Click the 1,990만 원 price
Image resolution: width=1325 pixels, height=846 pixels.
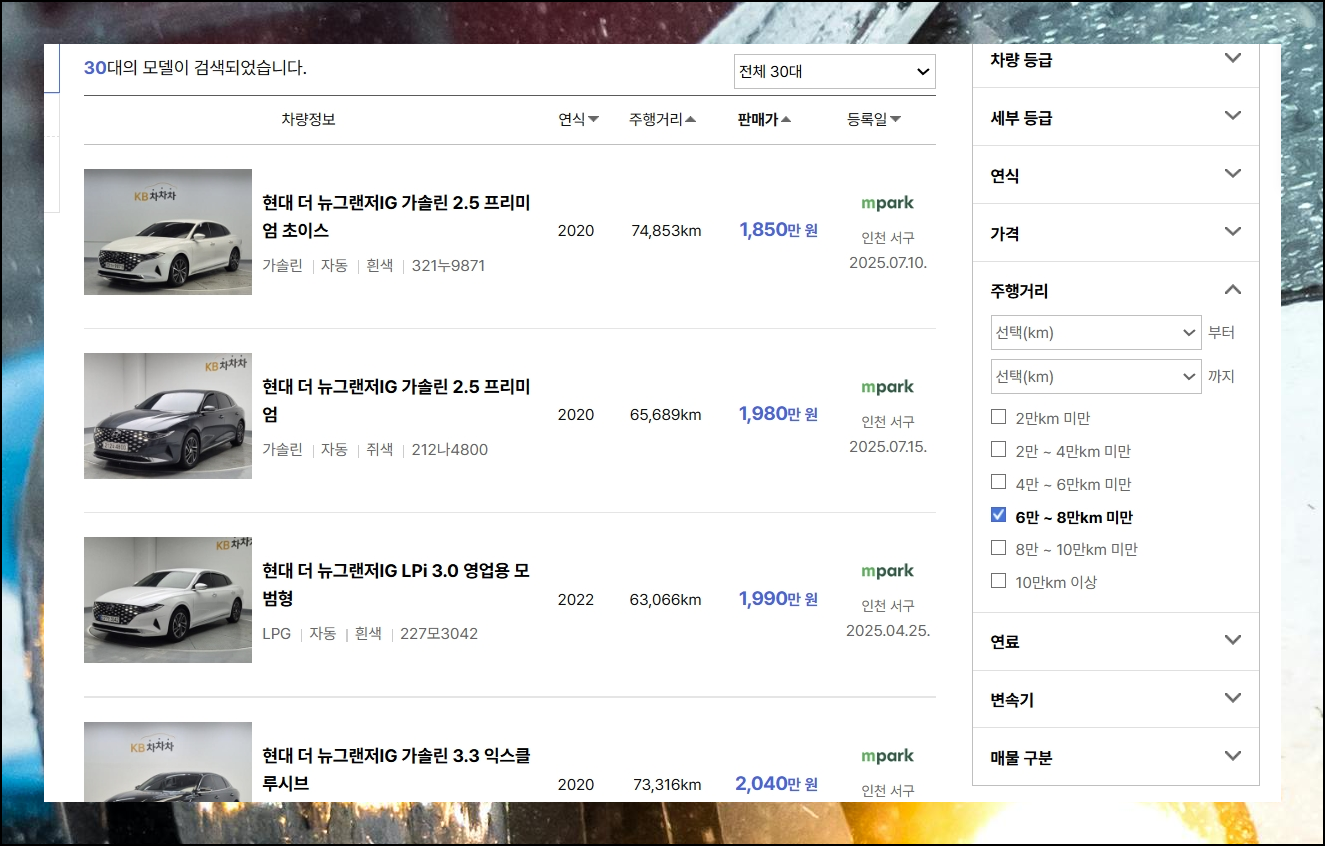click(779, 599)
